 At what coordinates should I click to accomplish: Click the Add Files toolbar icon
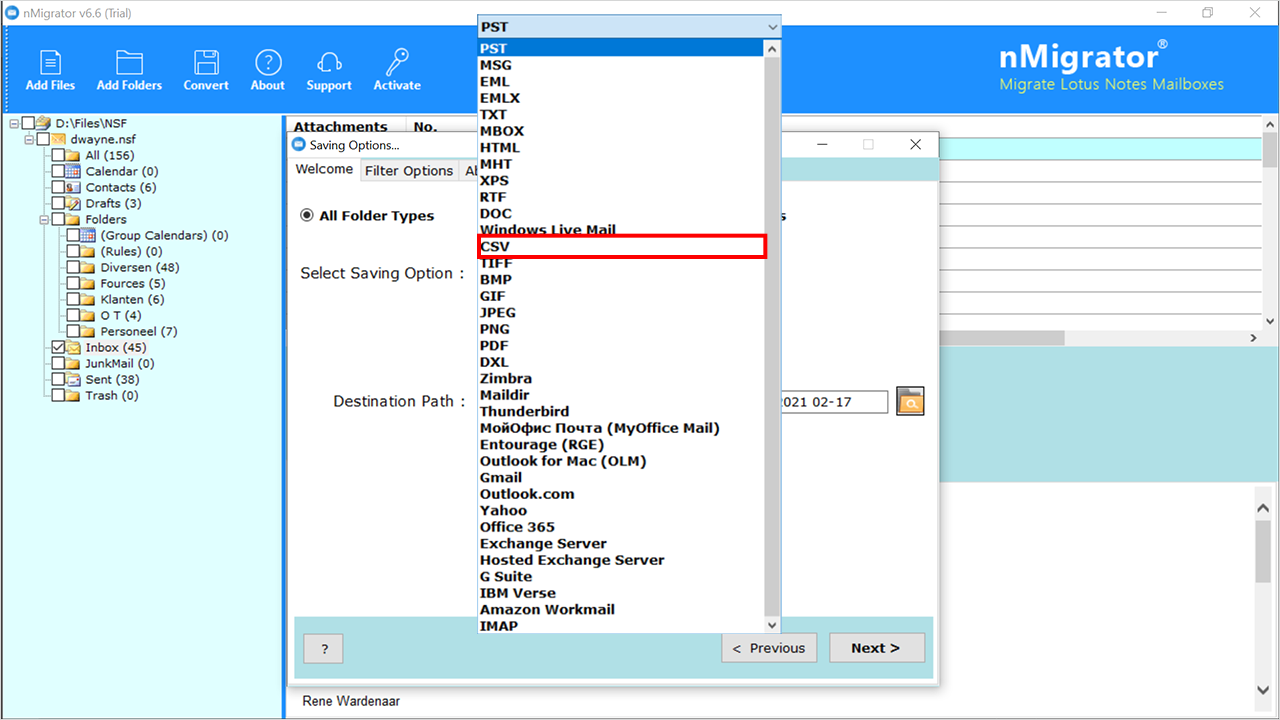(x=50, y=62)
